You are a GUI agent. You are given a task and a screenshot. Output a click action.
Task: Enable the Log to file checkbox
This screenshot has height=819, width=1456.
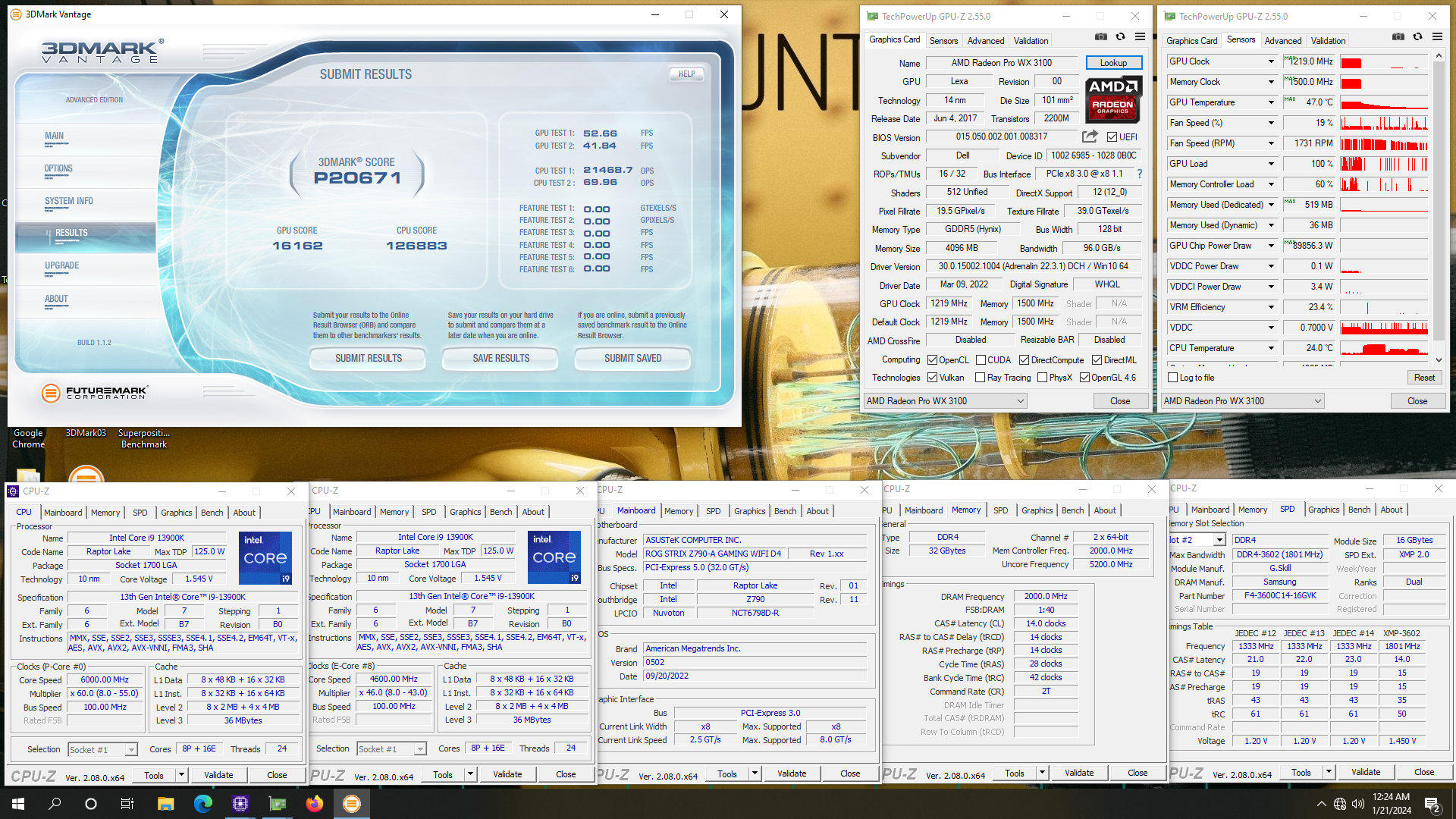1173,378
